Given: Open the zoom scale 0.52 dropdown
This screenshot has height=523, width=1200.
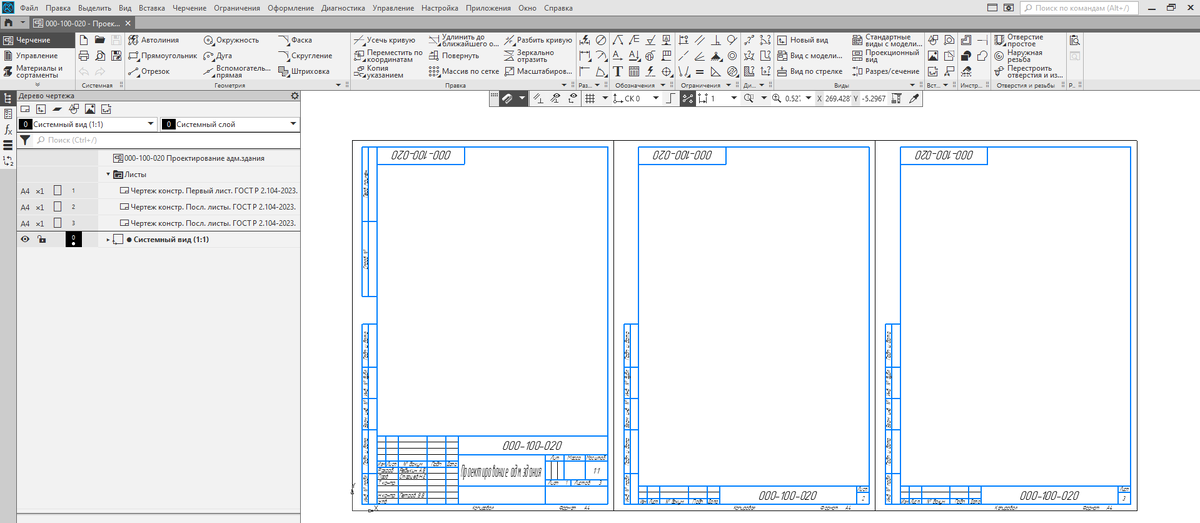Looking at the screenshot, I should point(807,99).
